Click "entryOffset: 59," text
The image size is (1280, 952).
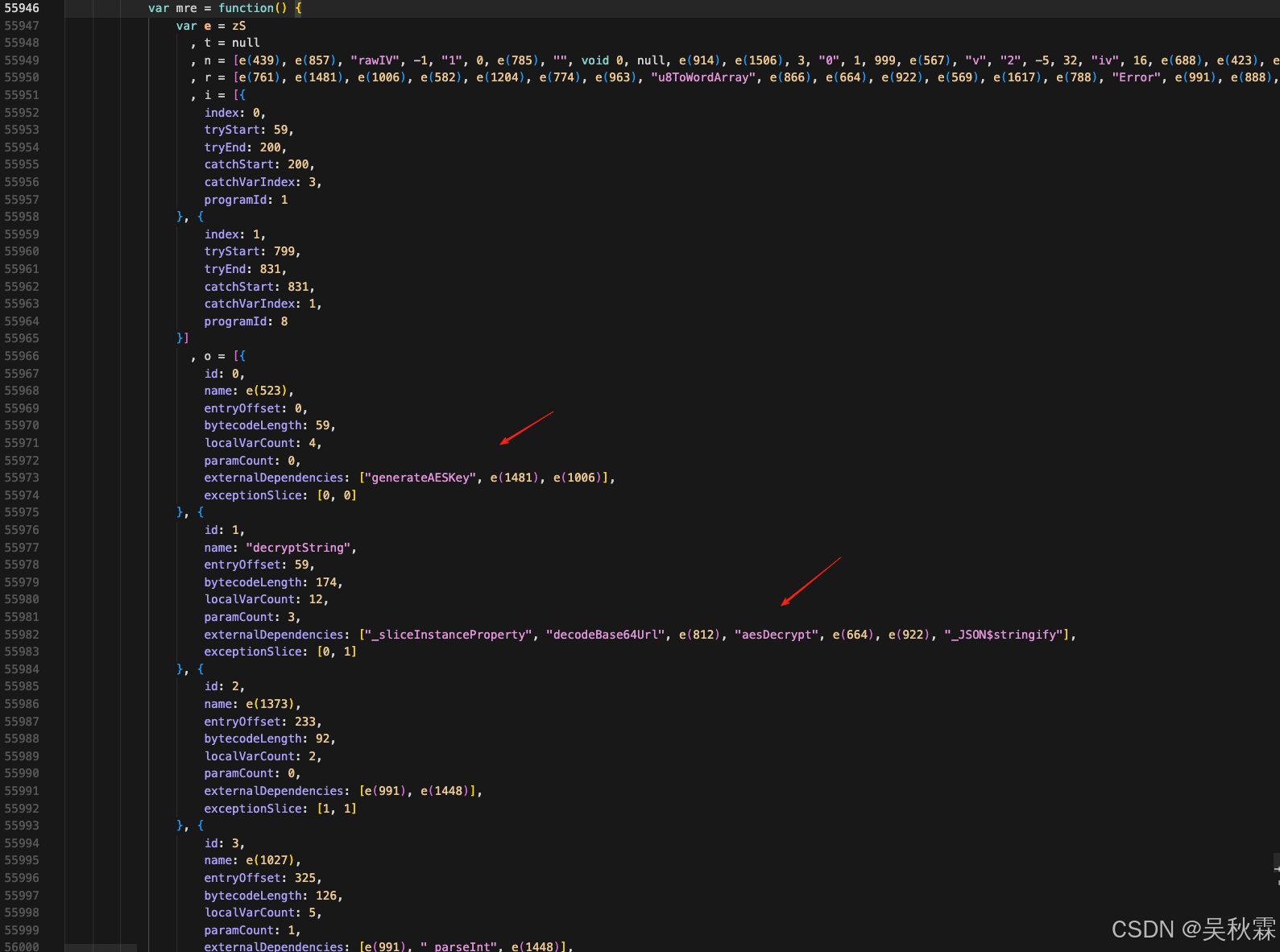(259, 565)
